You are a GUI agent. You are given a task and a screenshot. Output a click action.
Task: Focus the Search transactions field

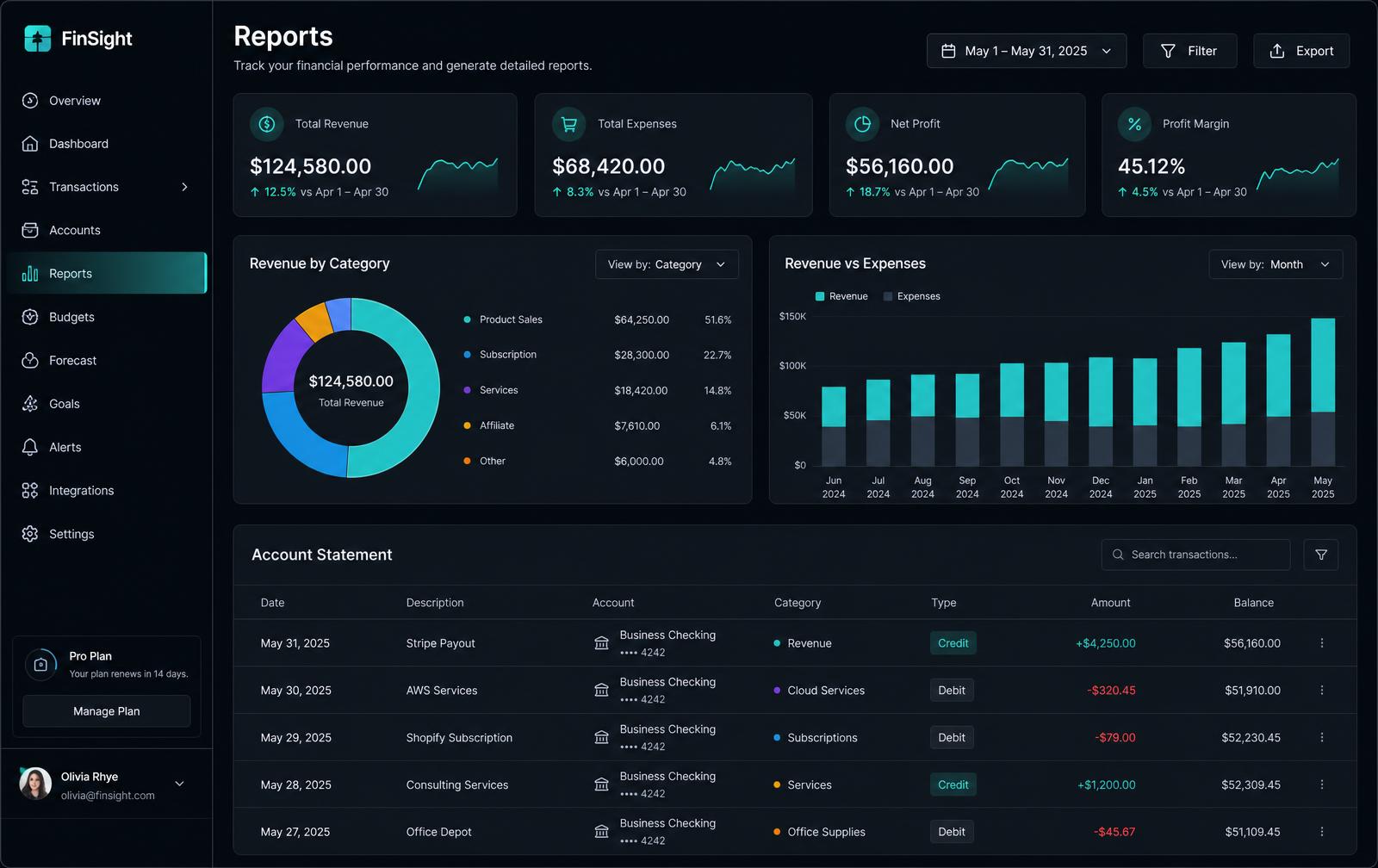coord(1195,555)
